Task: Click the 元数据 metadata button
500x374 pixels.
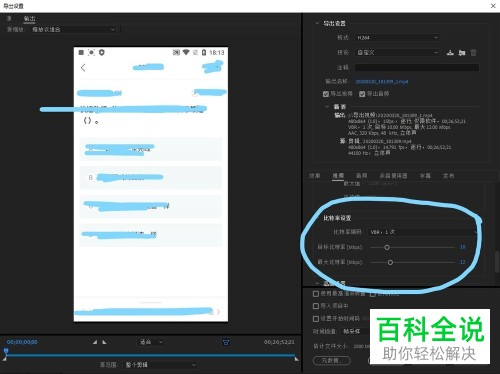Action: [332, 360]
